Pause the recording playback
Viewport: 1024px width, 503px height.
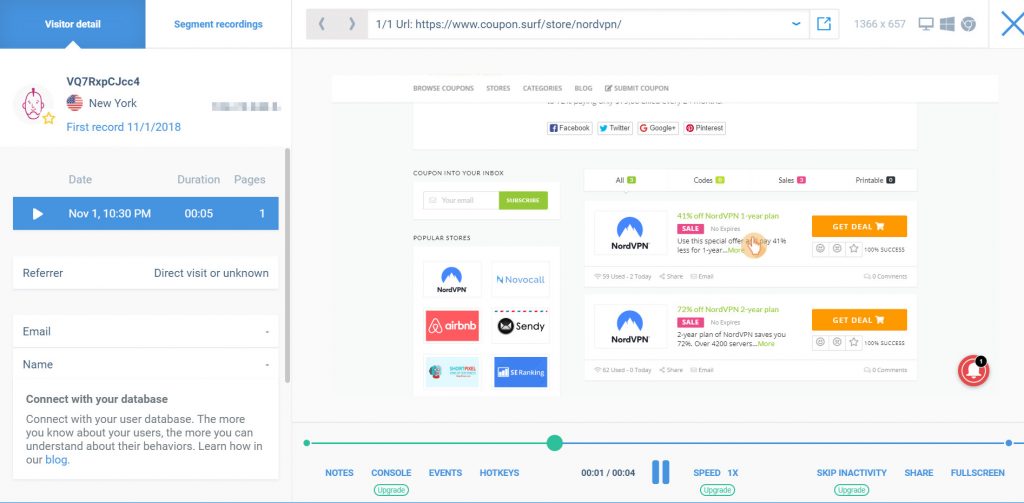point(661,472)
